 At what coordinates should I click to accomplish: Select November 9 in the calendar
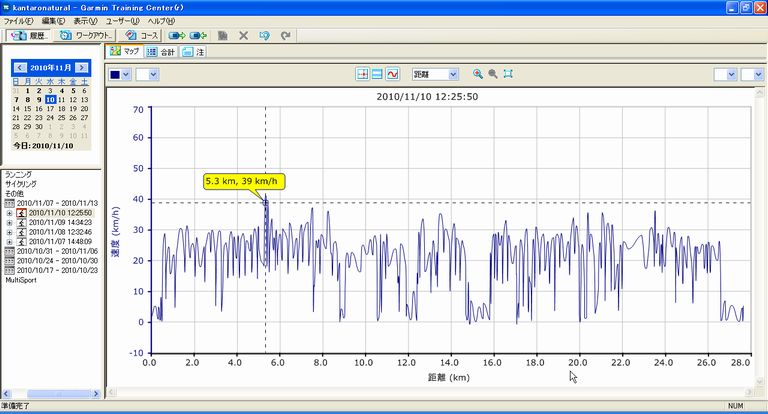click(x=39, y=99)
